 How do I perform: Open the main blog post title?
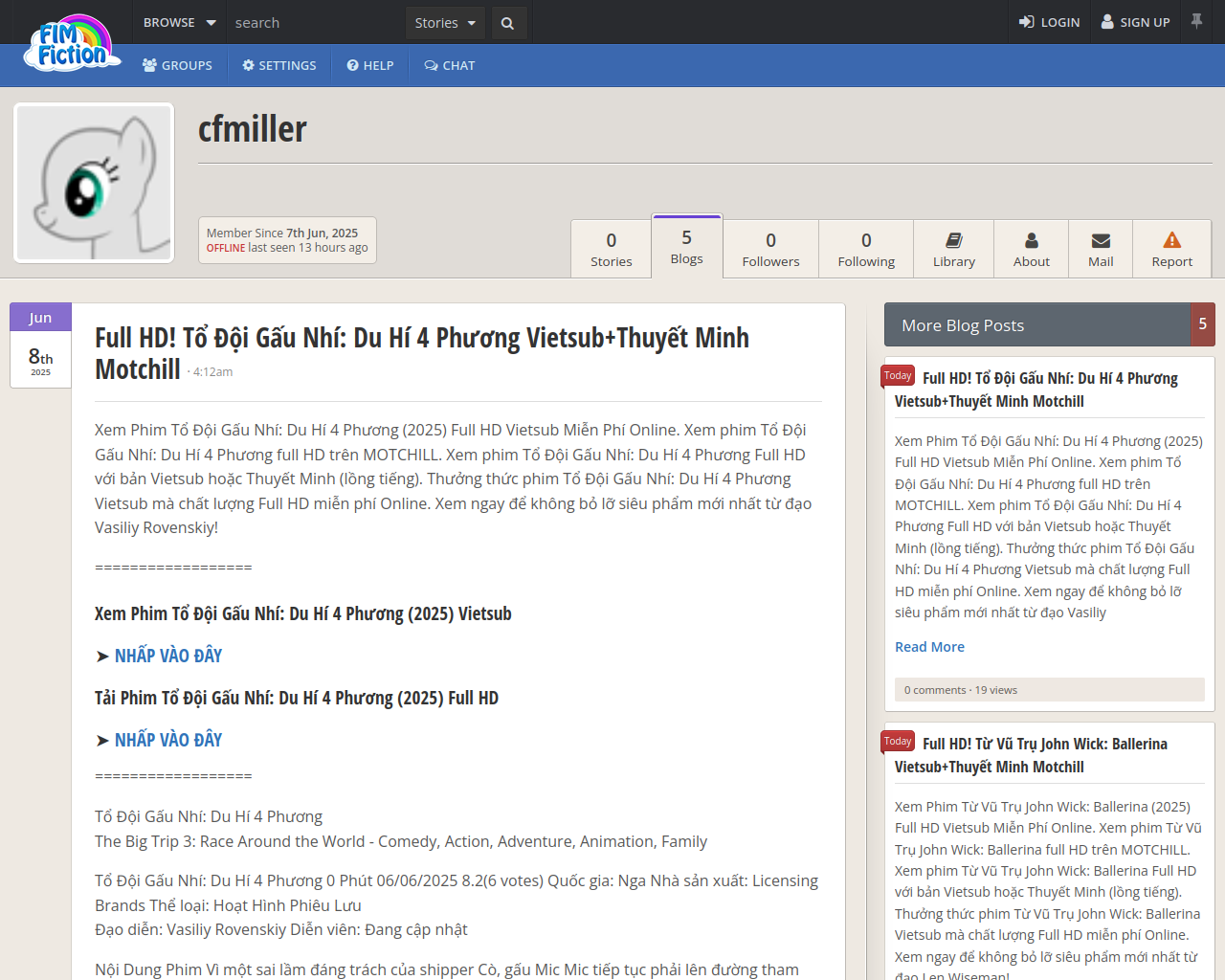point(422,352)
